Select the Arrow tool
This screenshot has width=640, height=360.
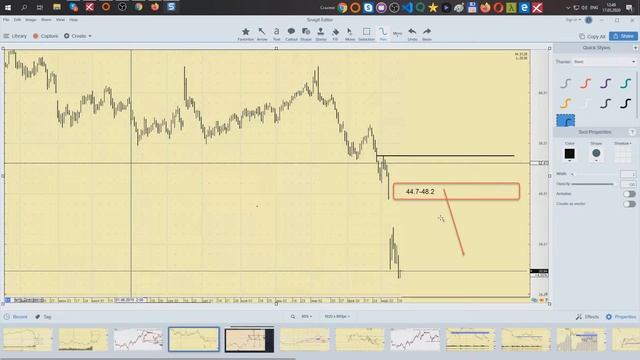262,34
